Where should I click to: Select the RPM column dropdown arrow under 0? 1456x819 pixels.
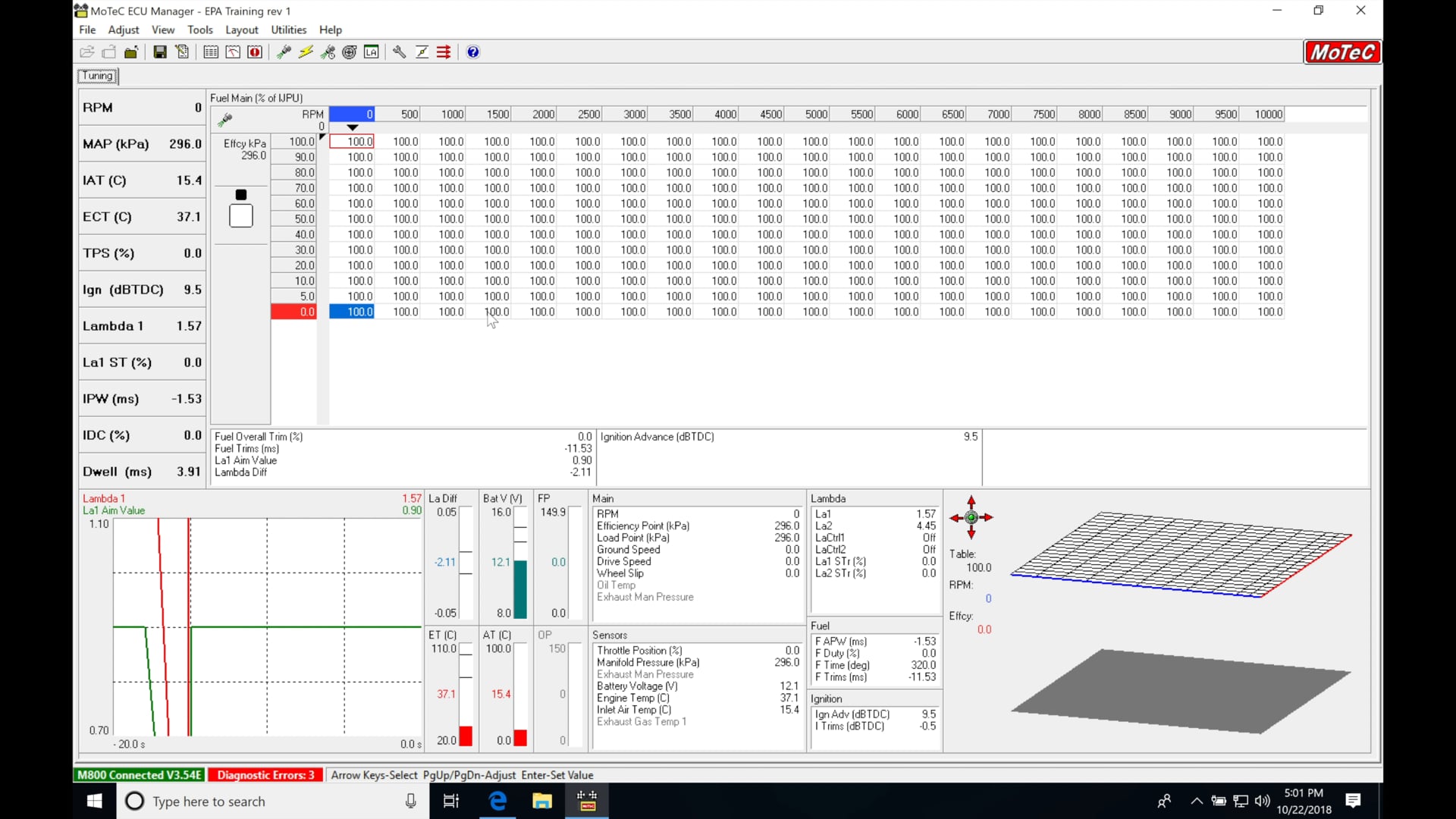coord(353,128)
